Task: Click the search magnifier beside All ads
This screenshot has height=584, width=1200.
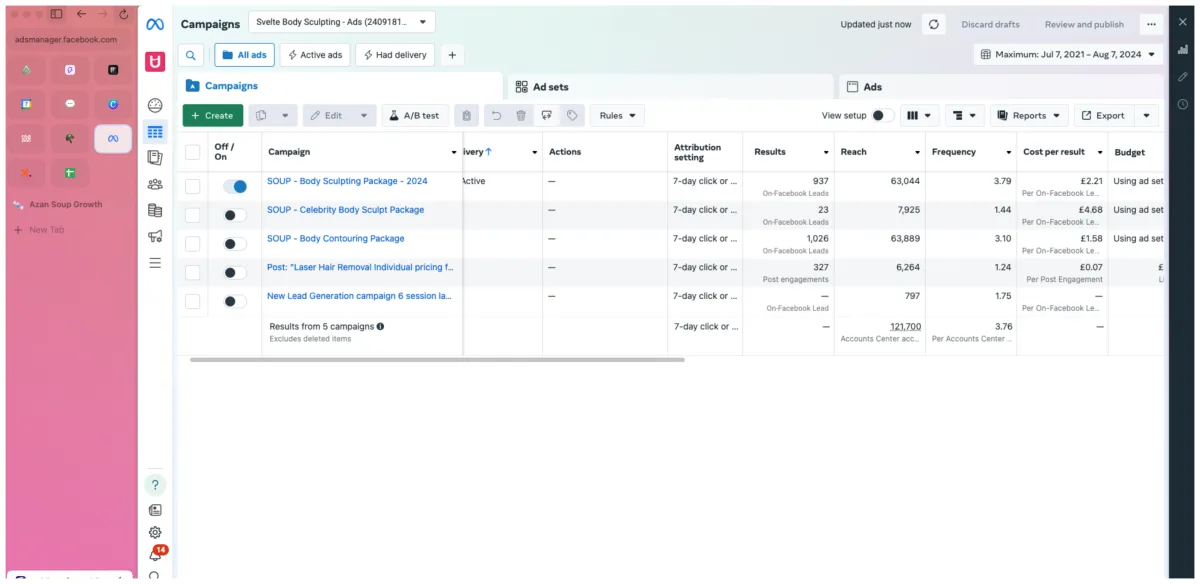Action: 191,55
